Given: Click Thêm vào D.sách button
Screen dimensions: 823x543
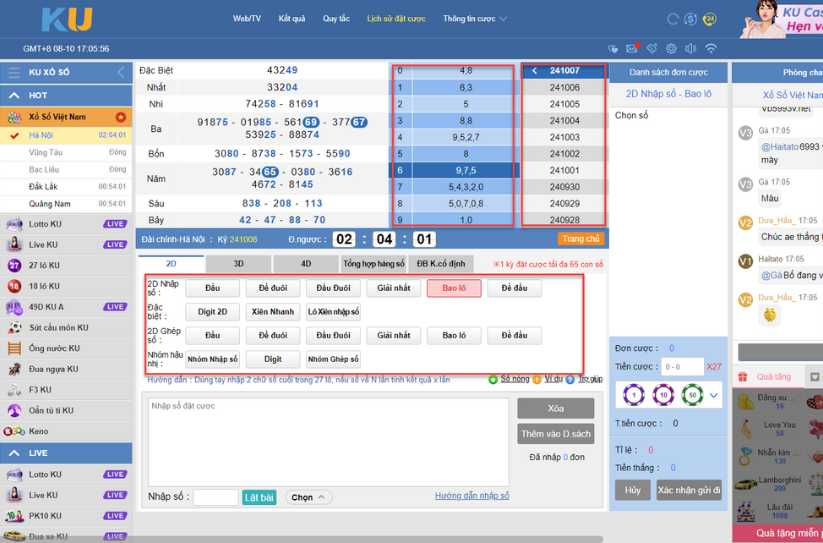Looking at the screenshot, I should (556, 434).
